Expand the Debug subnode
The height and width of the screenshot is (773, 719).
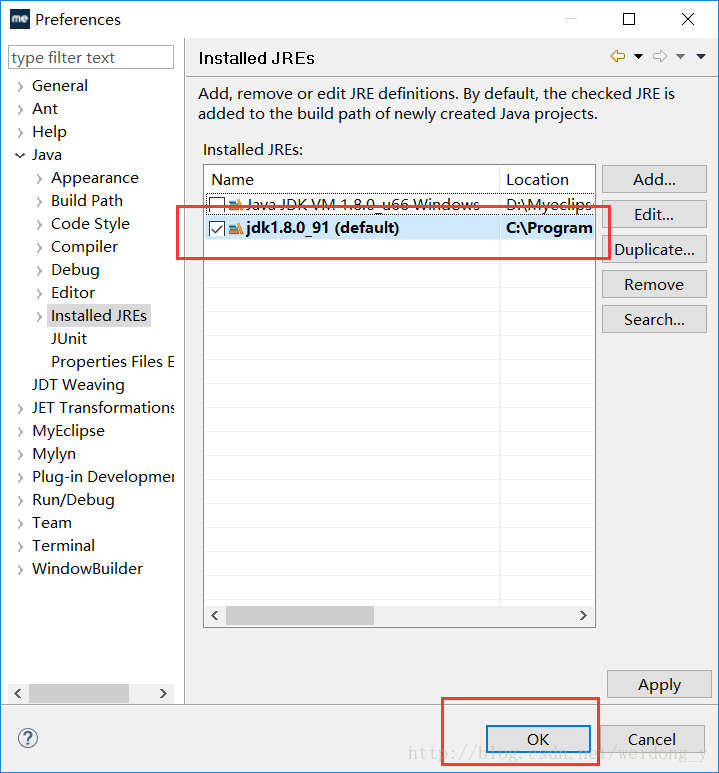click(x=39, y=271)
